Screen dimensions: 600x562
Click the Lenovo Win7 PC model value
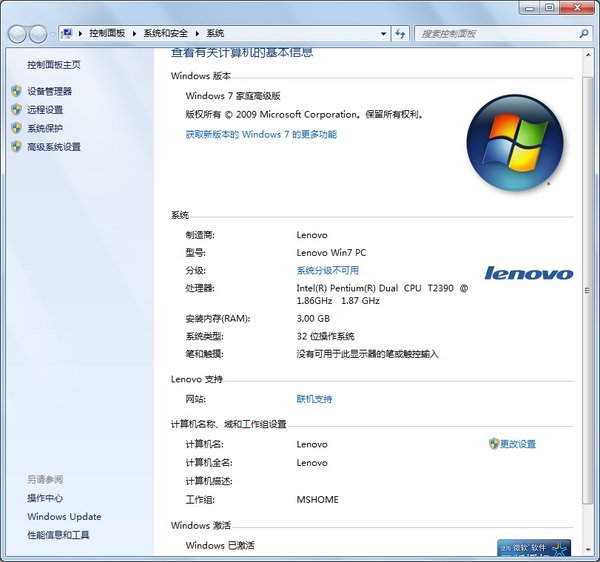pyautogui.click(x=331, y=252)
